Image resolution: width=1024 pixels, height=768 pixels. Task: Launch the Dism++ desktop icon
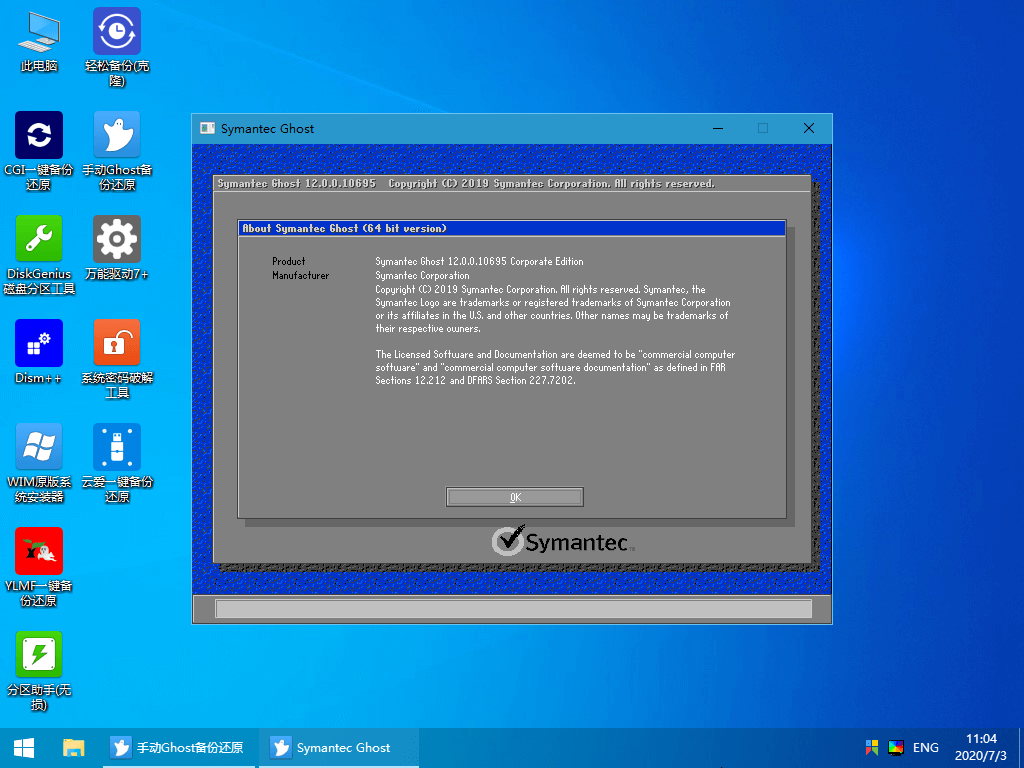(39, 344)
